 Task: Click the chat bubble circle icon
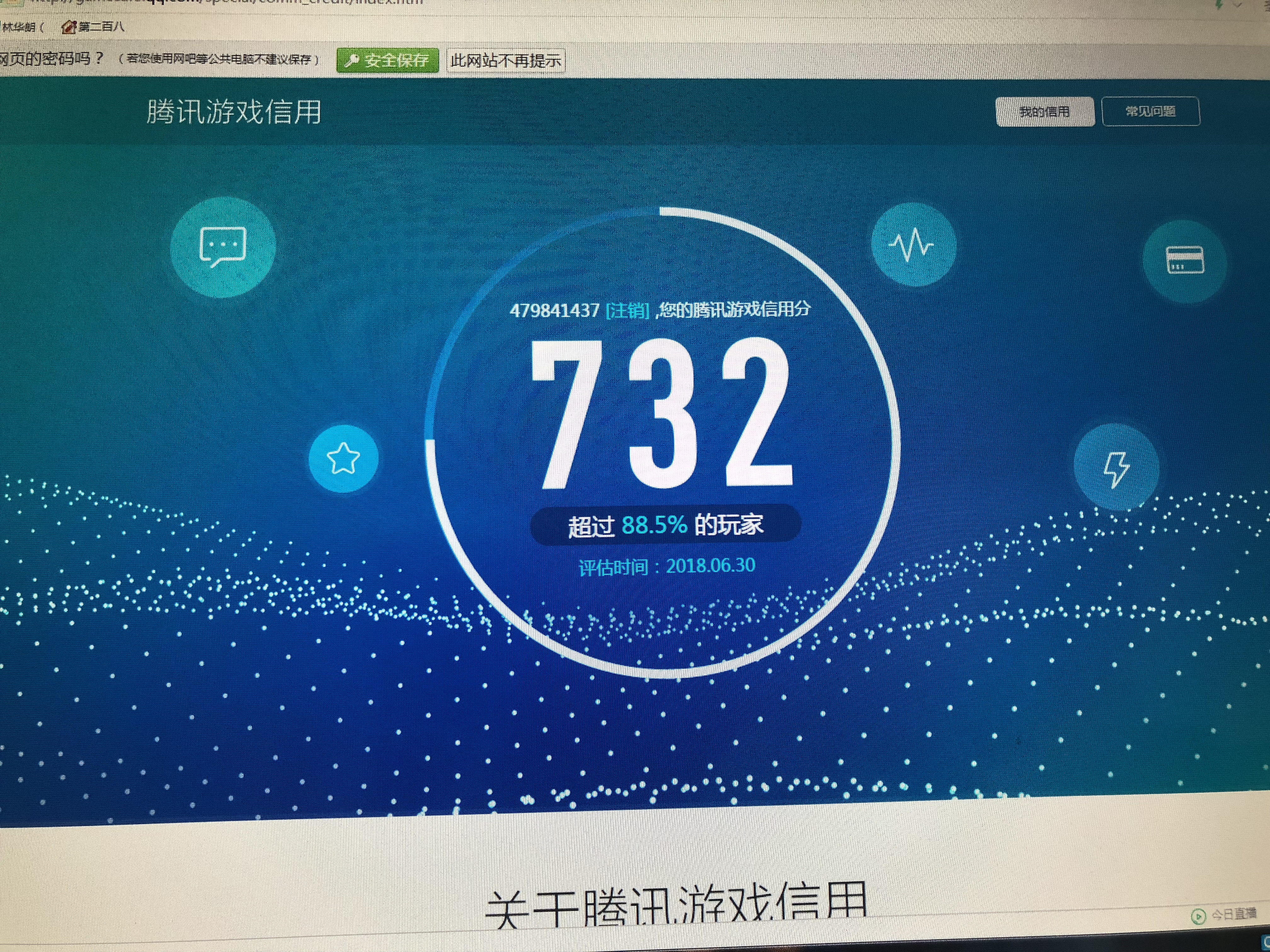223,247
